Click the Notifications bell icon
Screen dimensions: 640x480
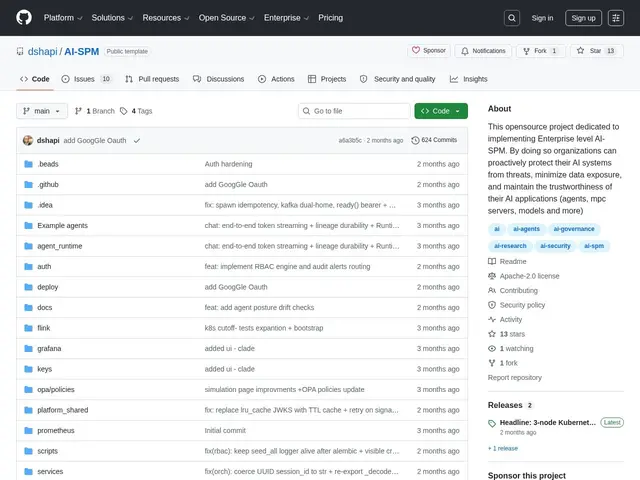(x=464, y=51)
